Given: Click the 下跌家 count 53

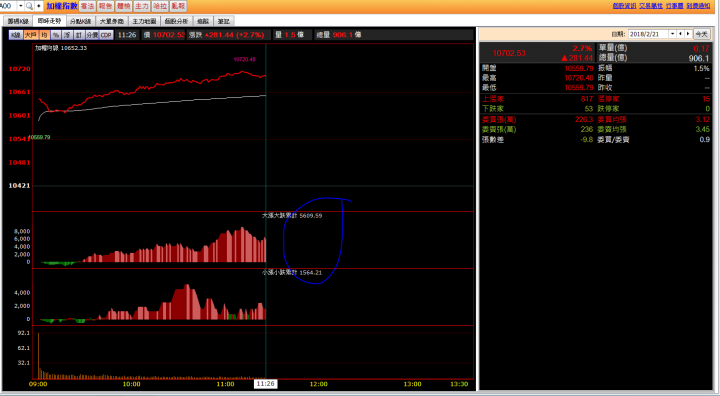Looking at the screenshot, I should (x=589, y=109).
